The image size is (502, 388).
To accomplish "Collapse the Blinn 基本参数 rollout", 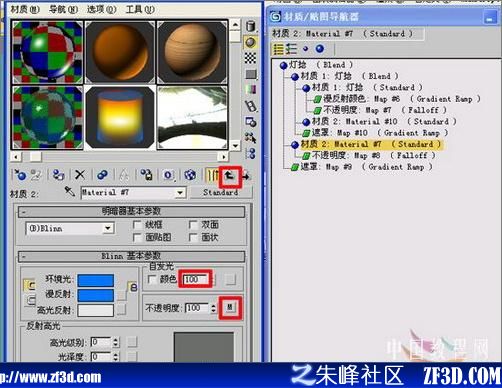I will (131, 256).
